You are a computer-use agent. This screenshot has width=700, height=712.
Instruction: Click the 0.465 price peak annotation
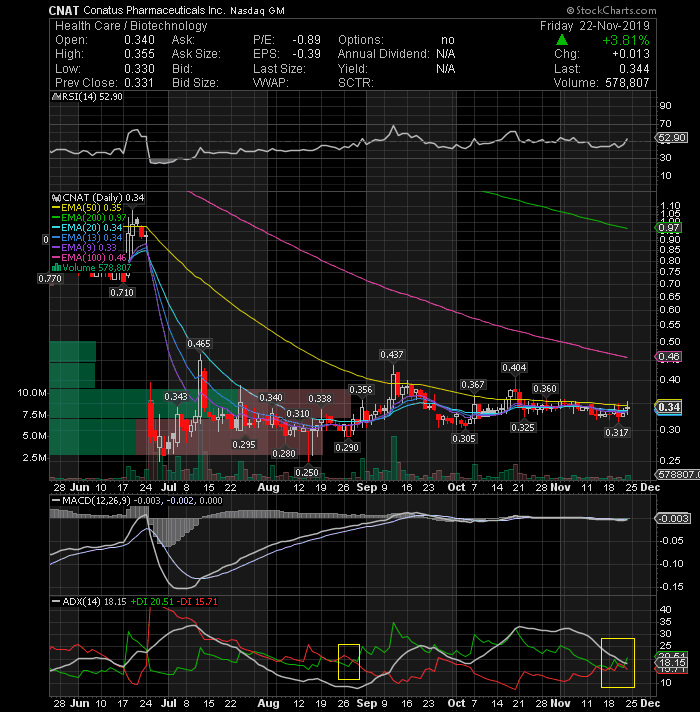[199, 344]
